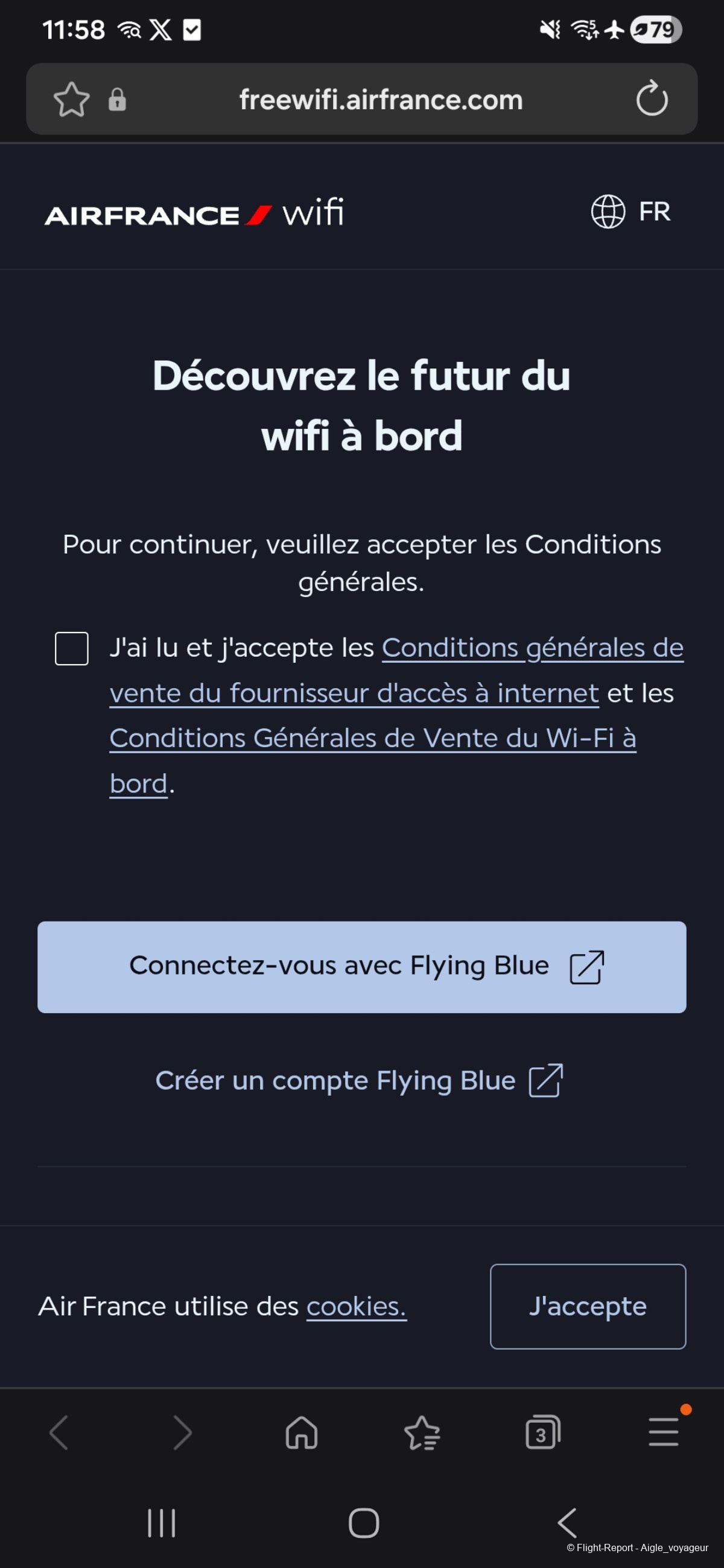Viewport: 724px width, 1568px height.
Task: Tap the padlock site security icon
Action: pyautogui.click(x=117, y=100)
